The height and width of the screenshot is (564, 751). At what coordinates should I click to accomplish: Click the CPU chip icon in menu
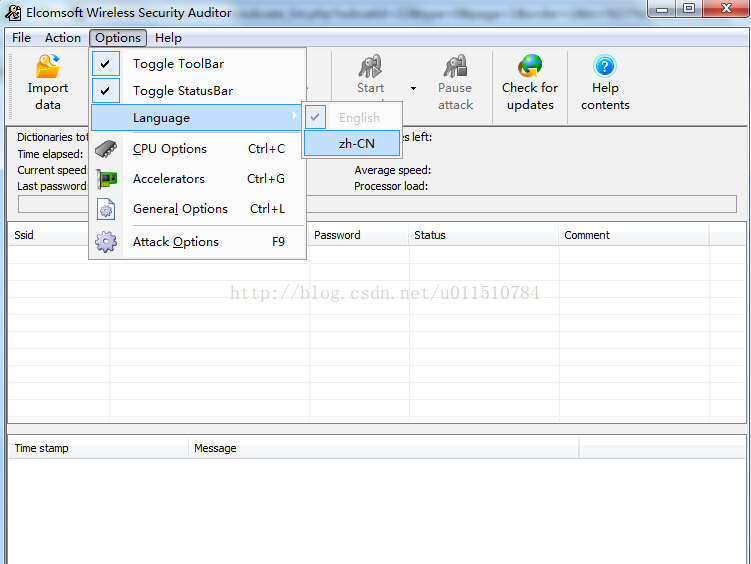pos(106,149)
